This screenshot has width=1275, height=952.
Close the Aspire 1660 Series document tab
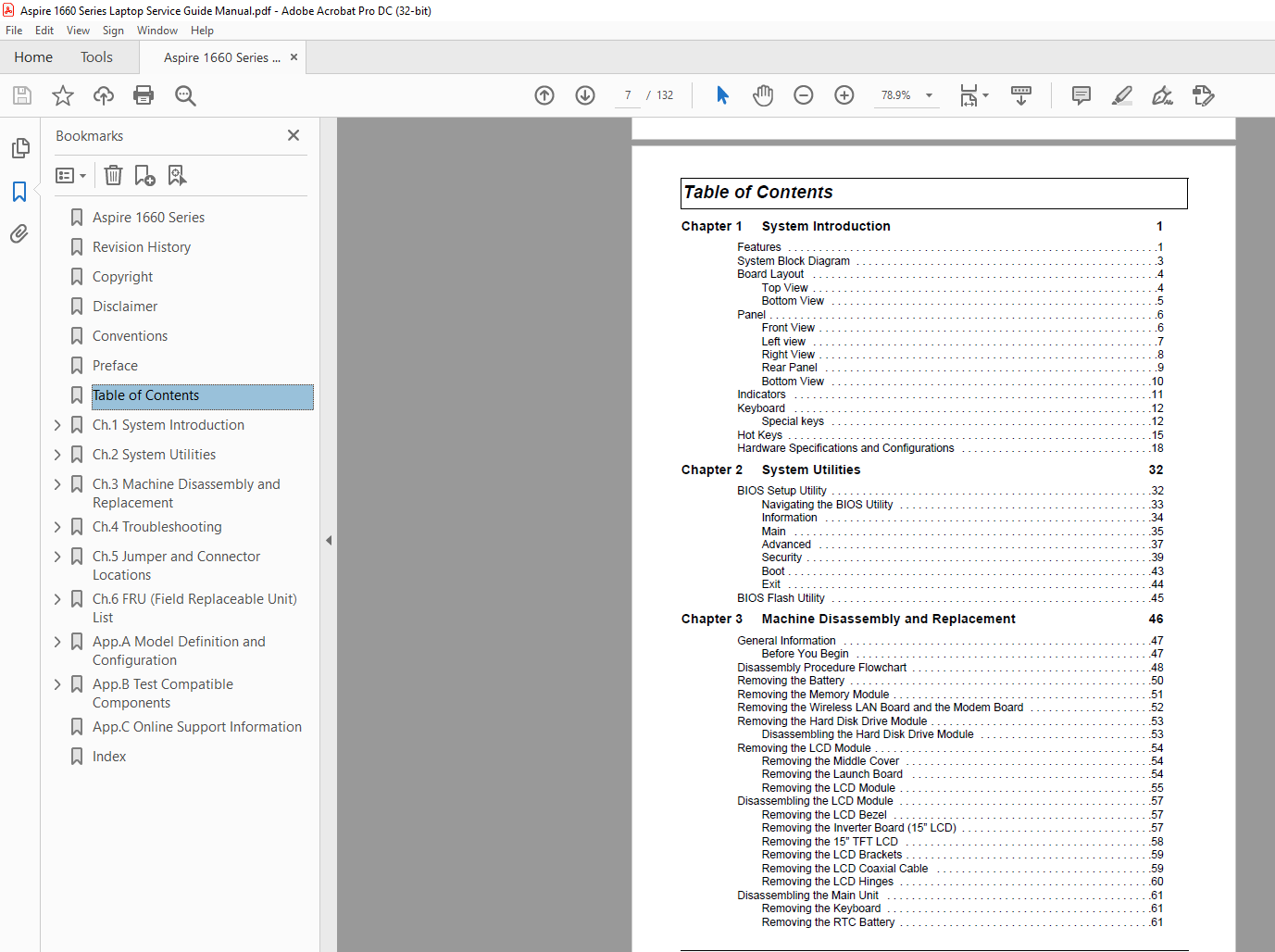pos(294,57)
